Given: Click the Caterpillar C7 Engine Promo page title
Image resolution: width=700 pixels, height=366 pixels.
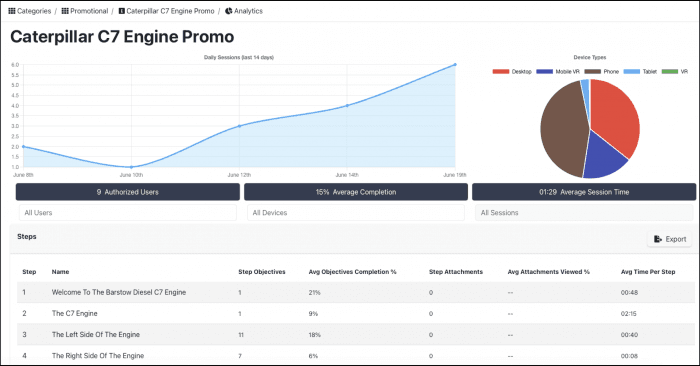Looking at the screenshot, I should click(x=122, y=37).
